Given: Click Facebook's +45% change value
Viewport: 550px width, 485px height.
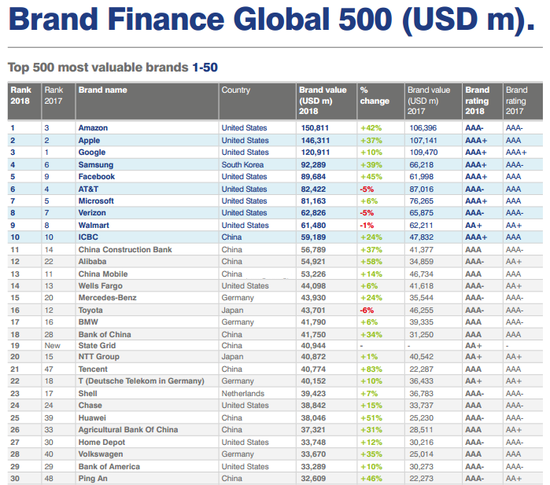Looking at the screenshot, I should (371, 177).
